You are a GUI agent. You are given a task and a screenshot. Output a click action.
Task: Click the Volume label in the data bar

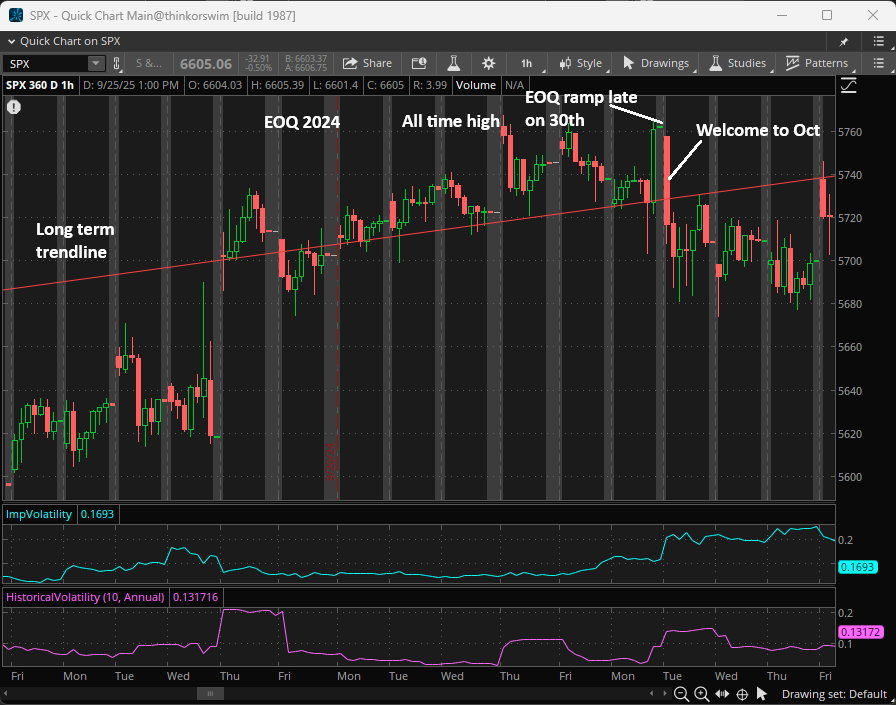(x=475, y=85)
